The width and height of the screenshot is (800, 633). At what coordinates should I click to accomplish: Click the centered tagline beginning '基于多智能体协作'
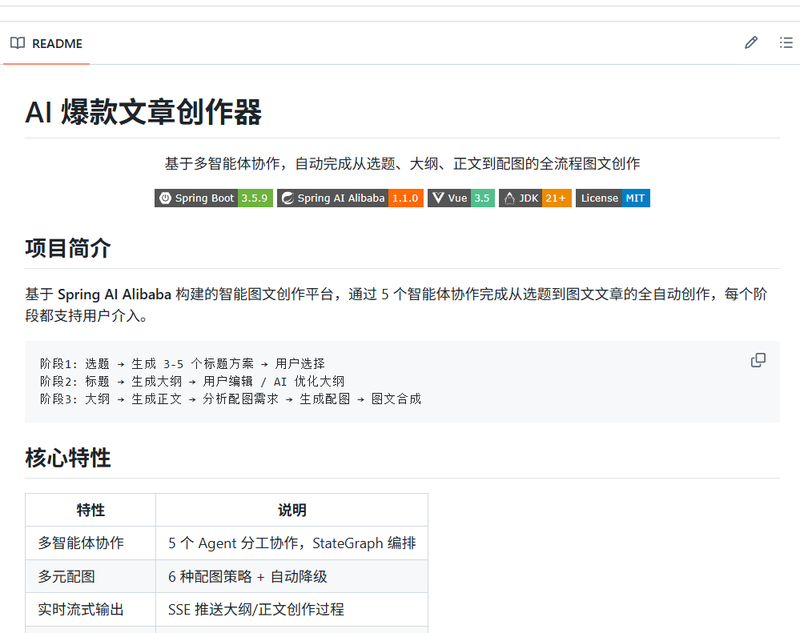point(402,164)
